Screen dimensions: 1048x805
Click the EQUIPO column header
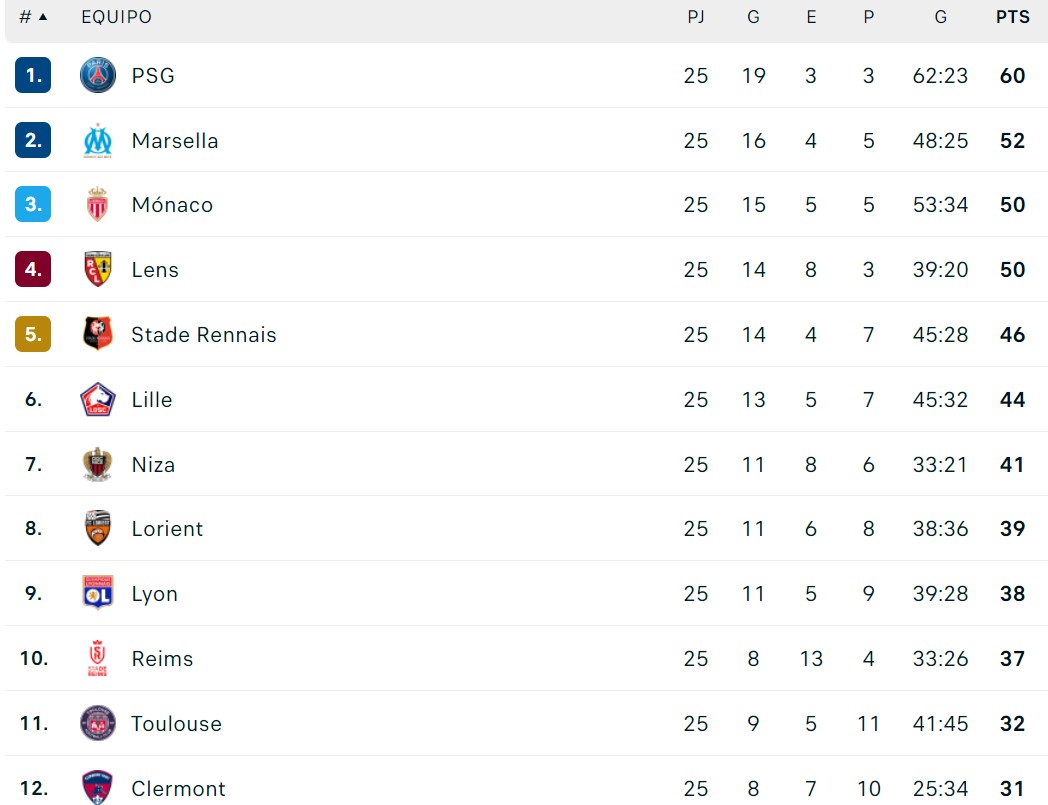[x=116, y=18]
